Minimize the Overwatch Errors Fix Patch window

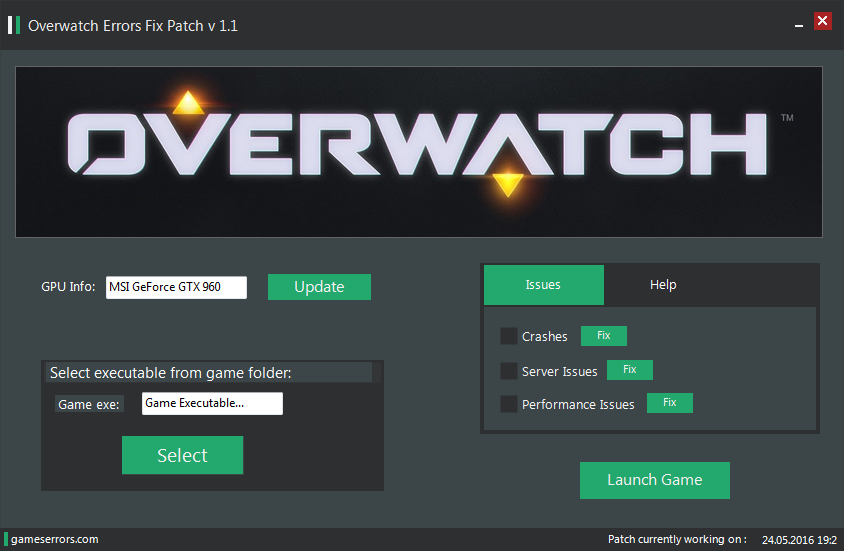799,25
